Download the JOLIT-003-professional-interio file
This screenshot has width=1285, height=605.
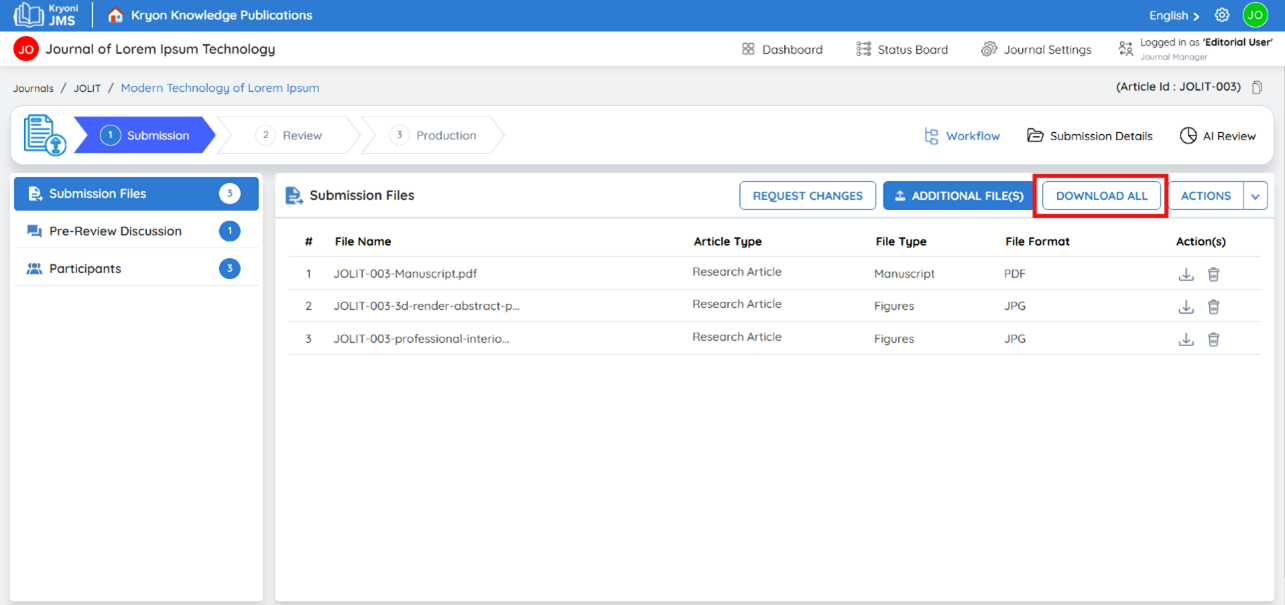1186,339
